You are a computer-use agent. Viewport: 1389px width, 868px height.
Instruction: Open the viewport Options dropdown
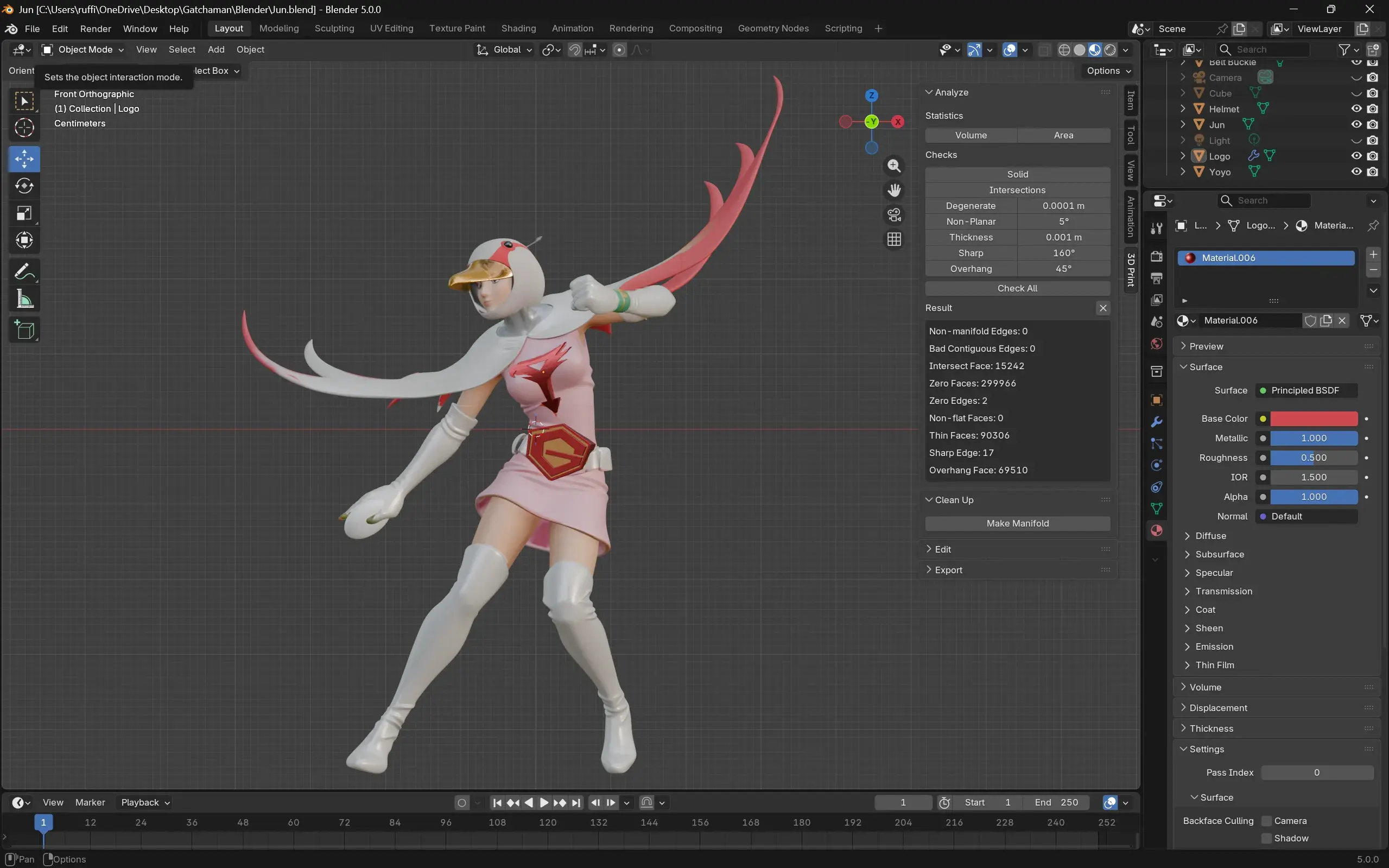1108,71
